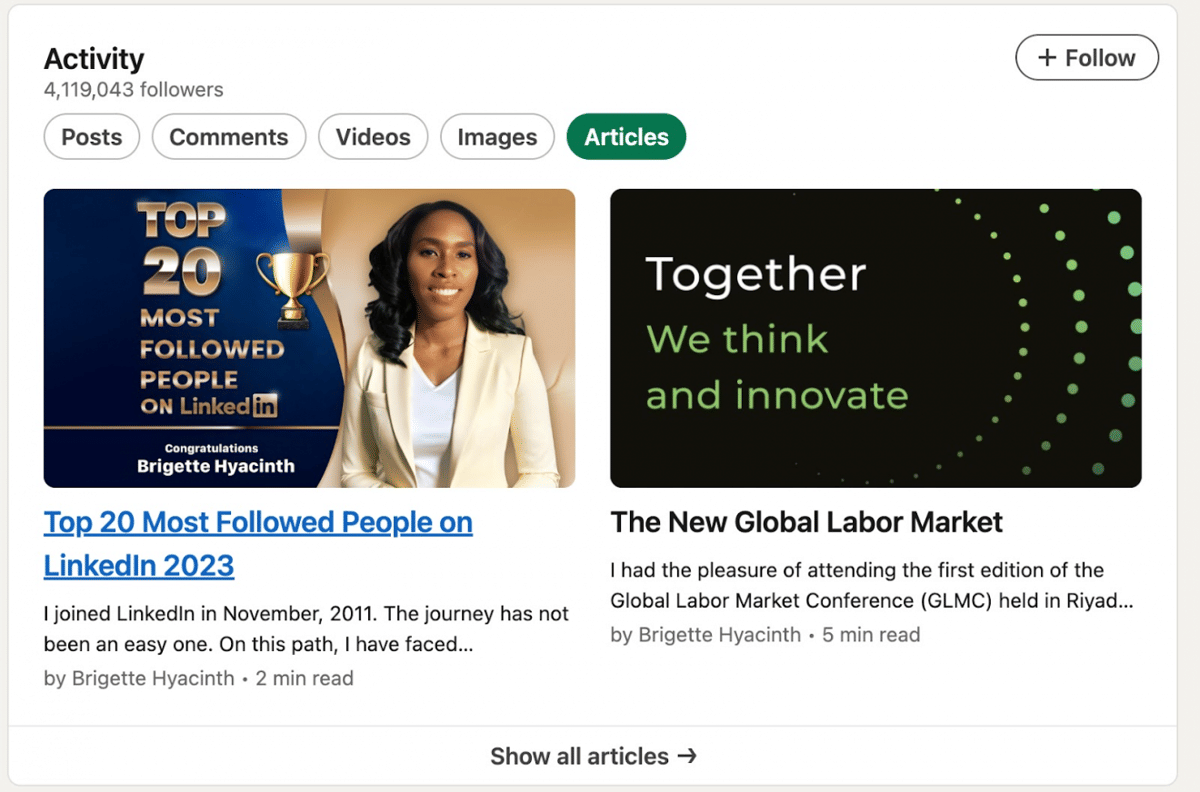This screenshot has width=1200, height=792.
Task: Click the arrow icon next to Show all articles
Action: tap(688, 757)
